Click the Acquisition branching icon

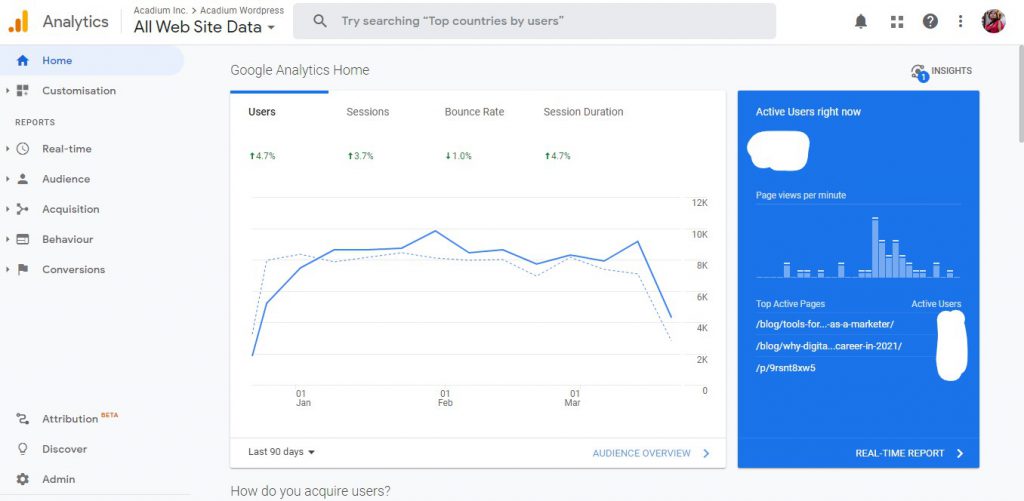point(23,209)
